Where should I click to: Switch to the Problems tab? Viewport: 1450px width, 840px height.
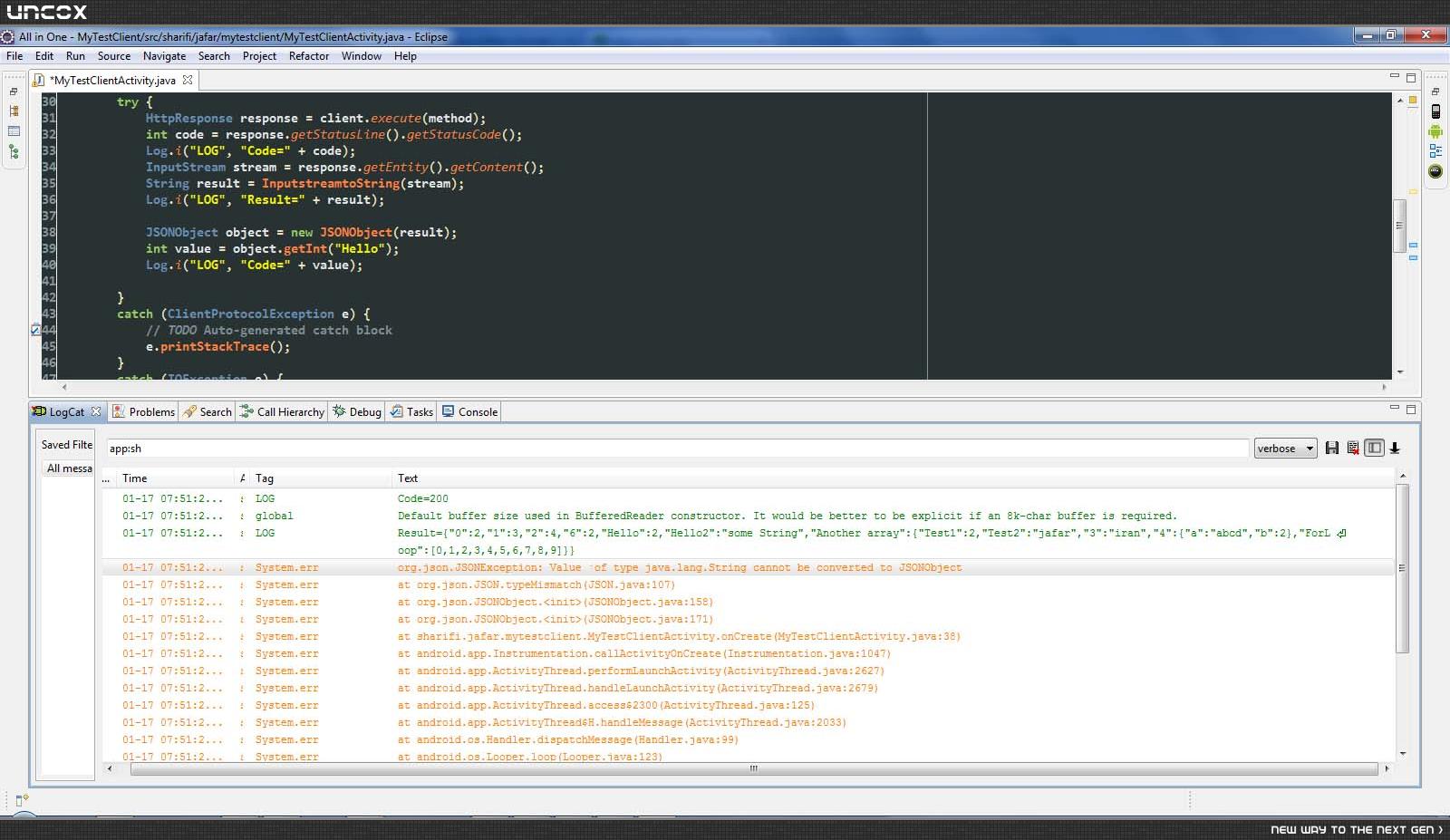pyautogui.click(x=143, y=411)
